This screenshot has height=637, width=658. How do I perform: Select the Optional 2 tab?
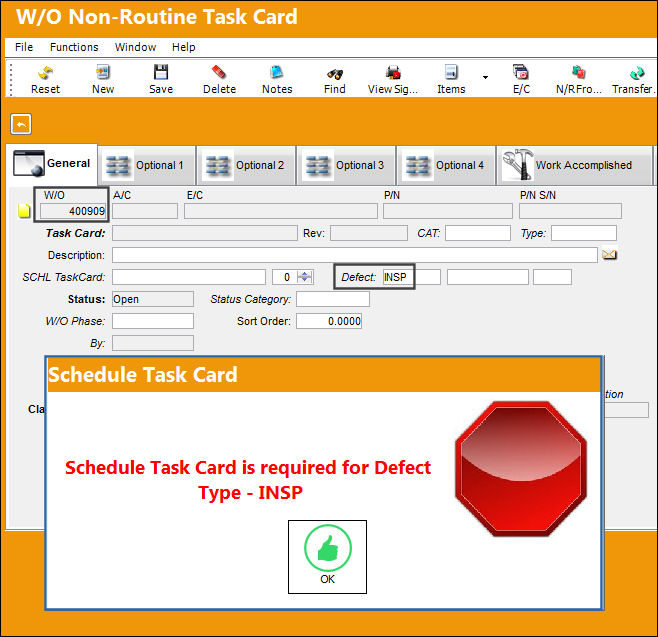[246, 165]
